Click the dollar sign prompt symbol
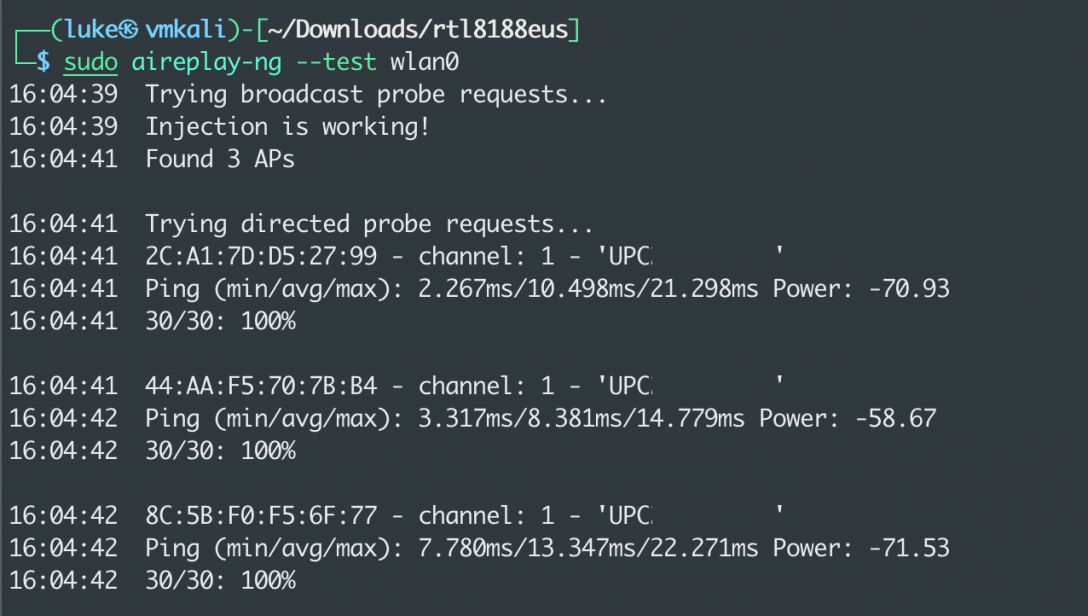Image resolution: width=1088 pixels, height=616 pixels. pos(43,62)
